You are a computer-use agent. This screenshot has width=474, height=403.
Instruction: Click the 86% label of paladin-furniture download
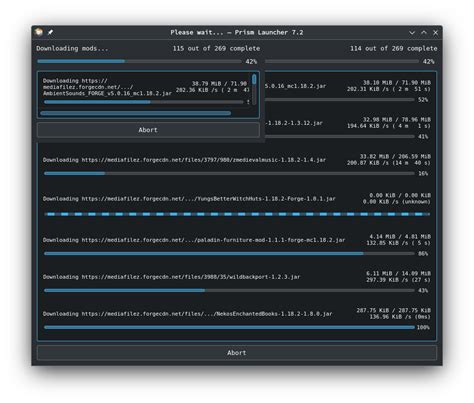[423, 254]
